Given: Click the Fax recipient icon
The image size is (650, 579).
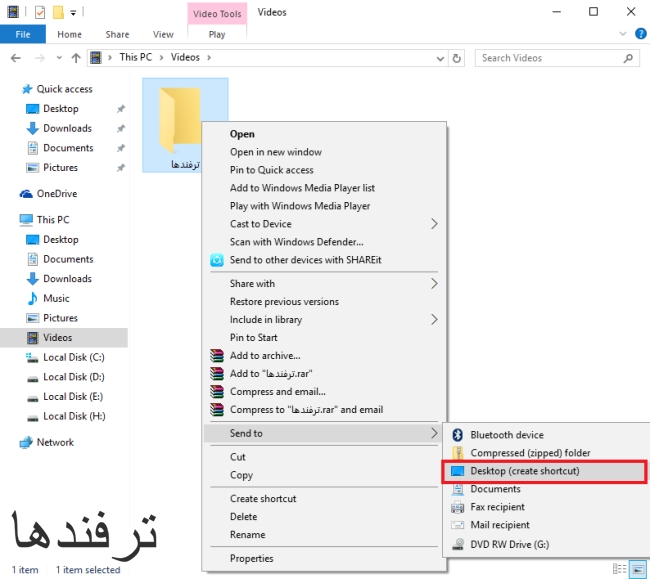Looking at the screenshot, I should tap(458, 507).
